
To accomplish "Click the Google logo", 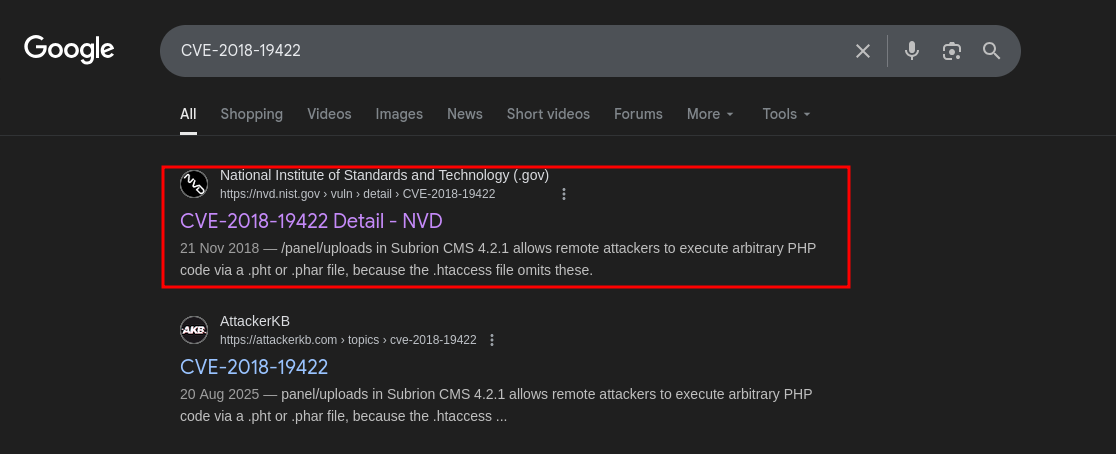I will [69, 49].
